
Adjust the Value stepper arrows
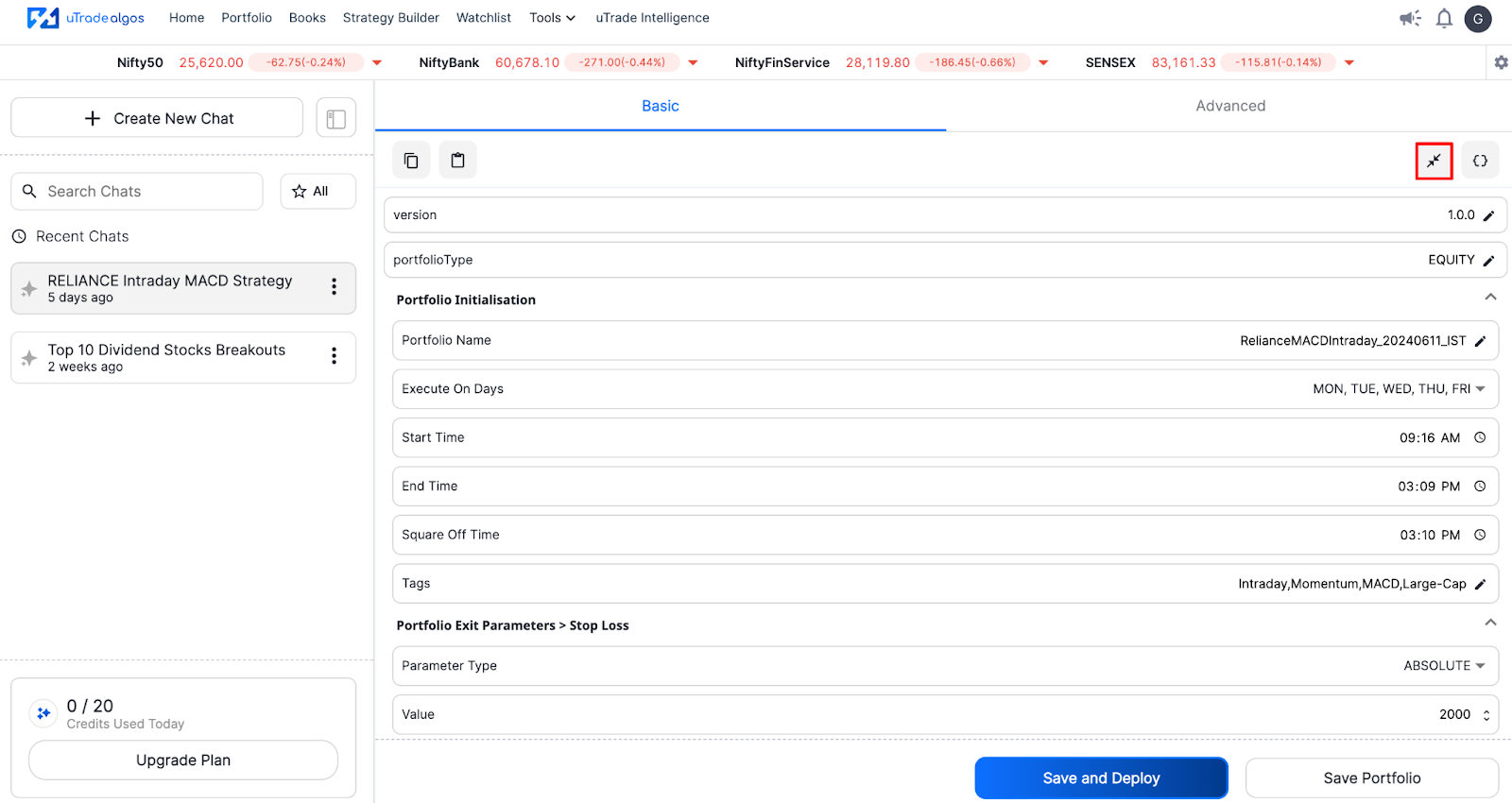pyautogui.click(x=1486, y=715)
